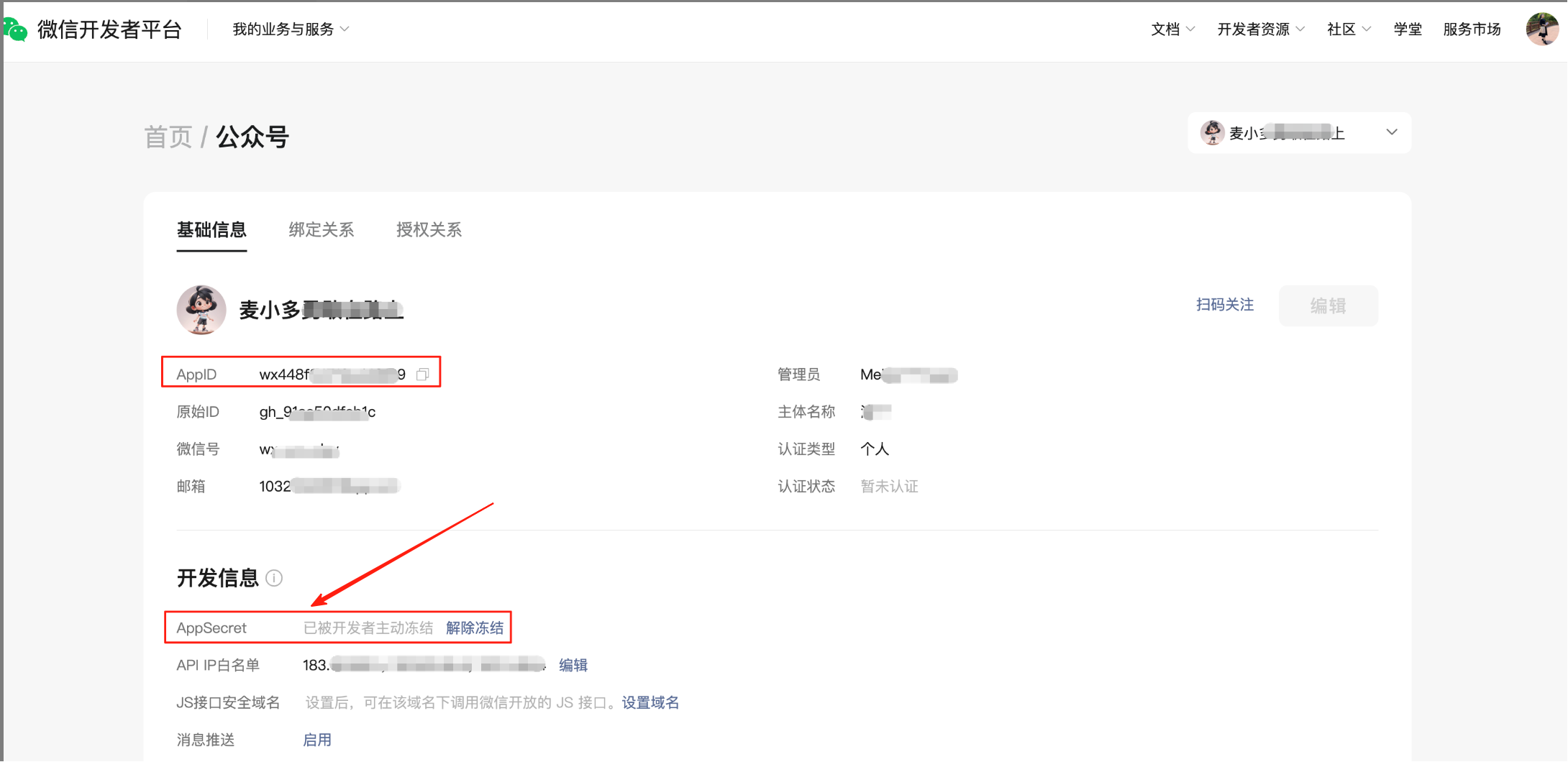Click 启用 for 消息推送
The image size is (1568, 762).
pos(317,740)
